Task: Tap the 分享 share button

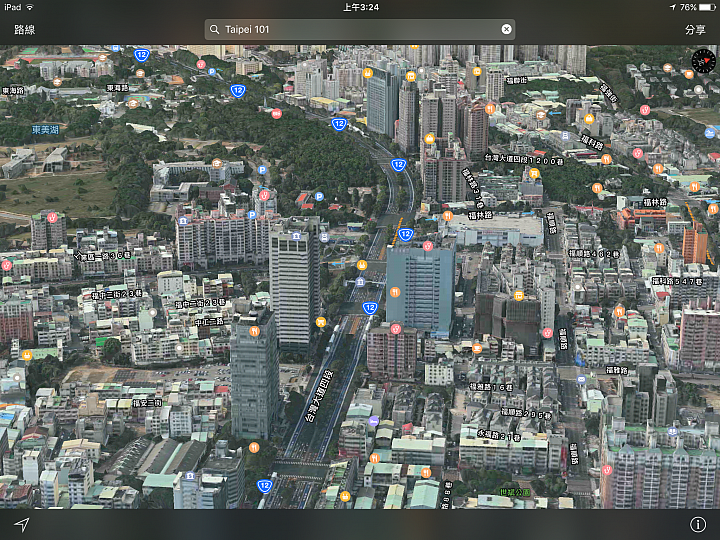Action: [x=695, y=30]
